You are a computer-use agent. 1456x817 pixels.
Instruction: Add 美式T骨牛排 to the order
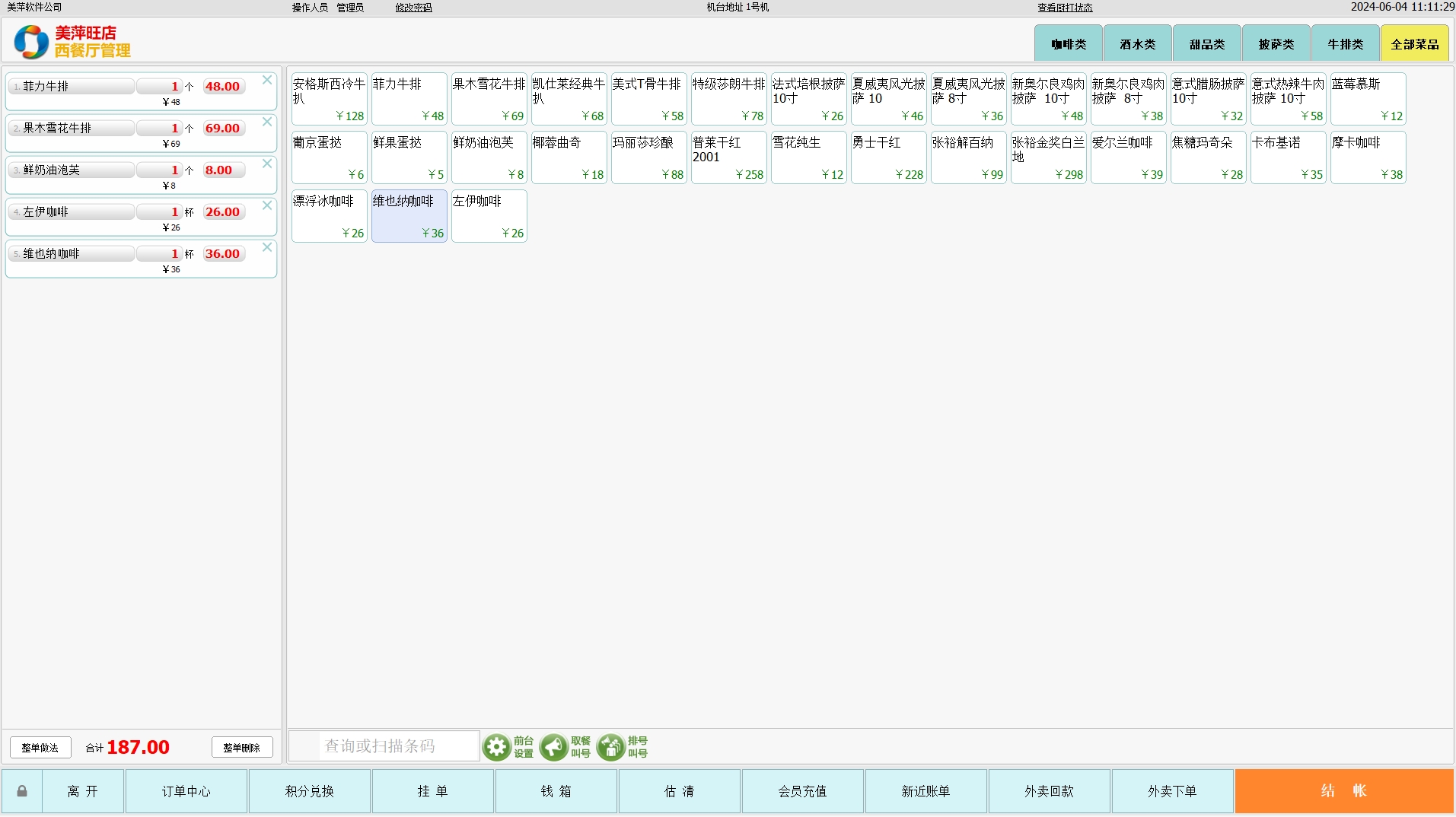click(x=648, y=99)
